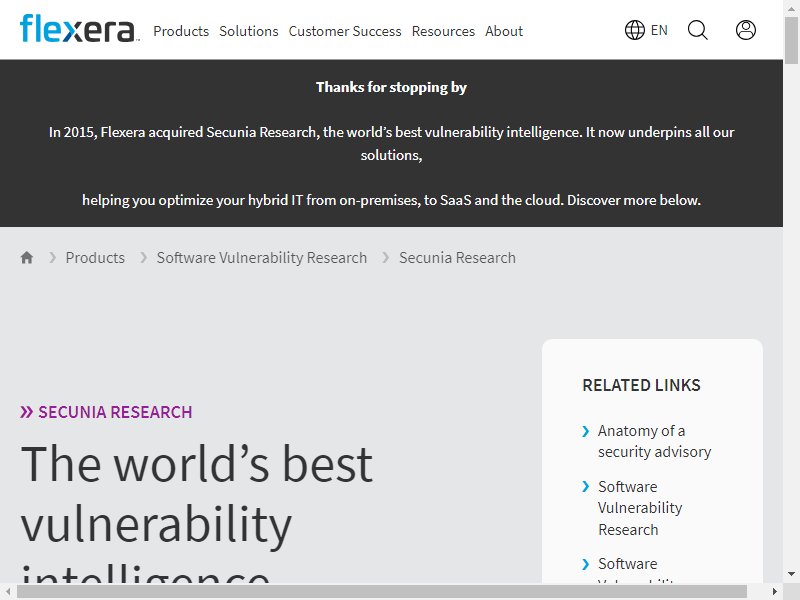This screenshot has height=600, width=800.
Task: Click the globe language icon
Action: (635, 30)
